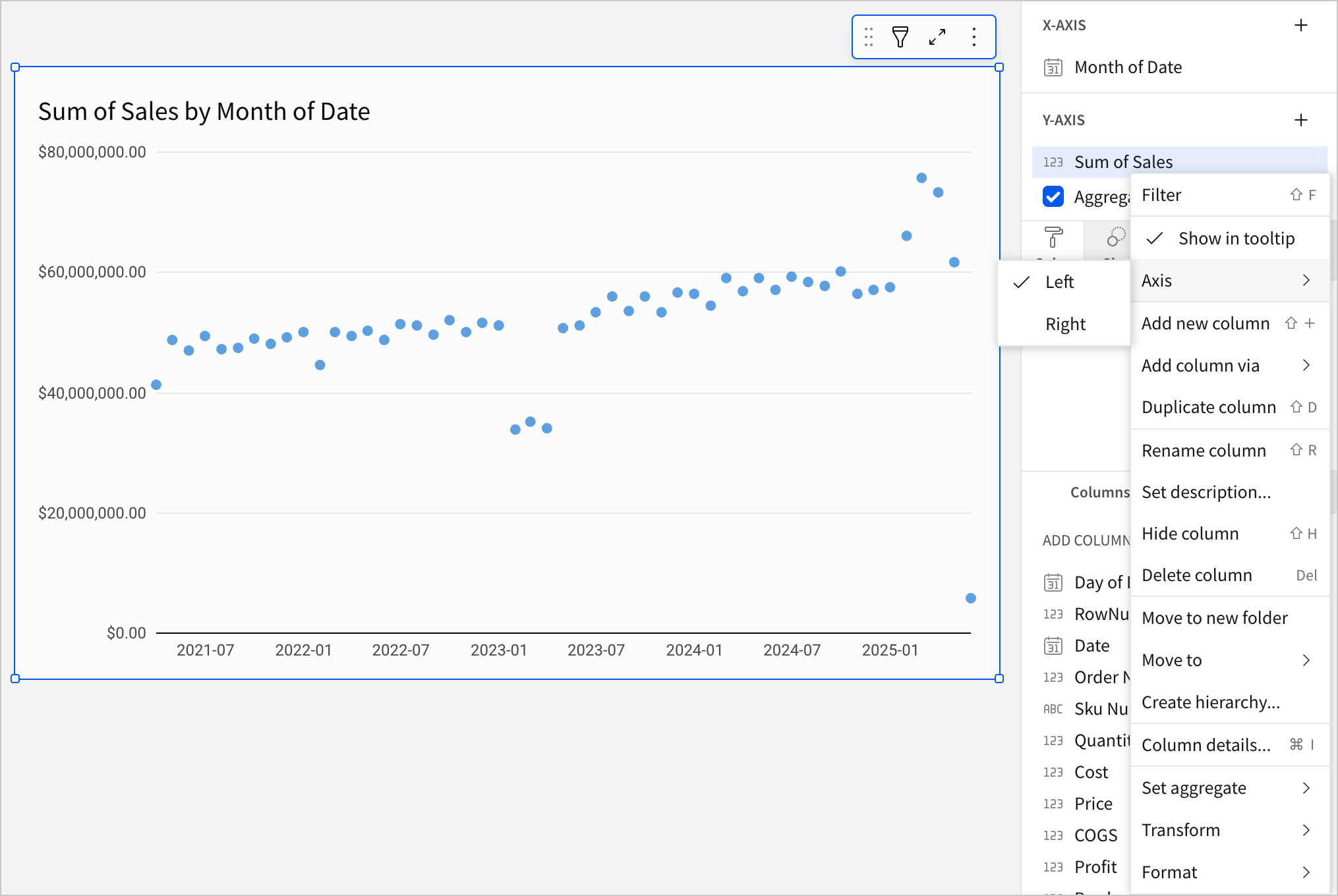Open the shape selection icon tab
Screen dimensions: 1338x896
coord(1115,237)
